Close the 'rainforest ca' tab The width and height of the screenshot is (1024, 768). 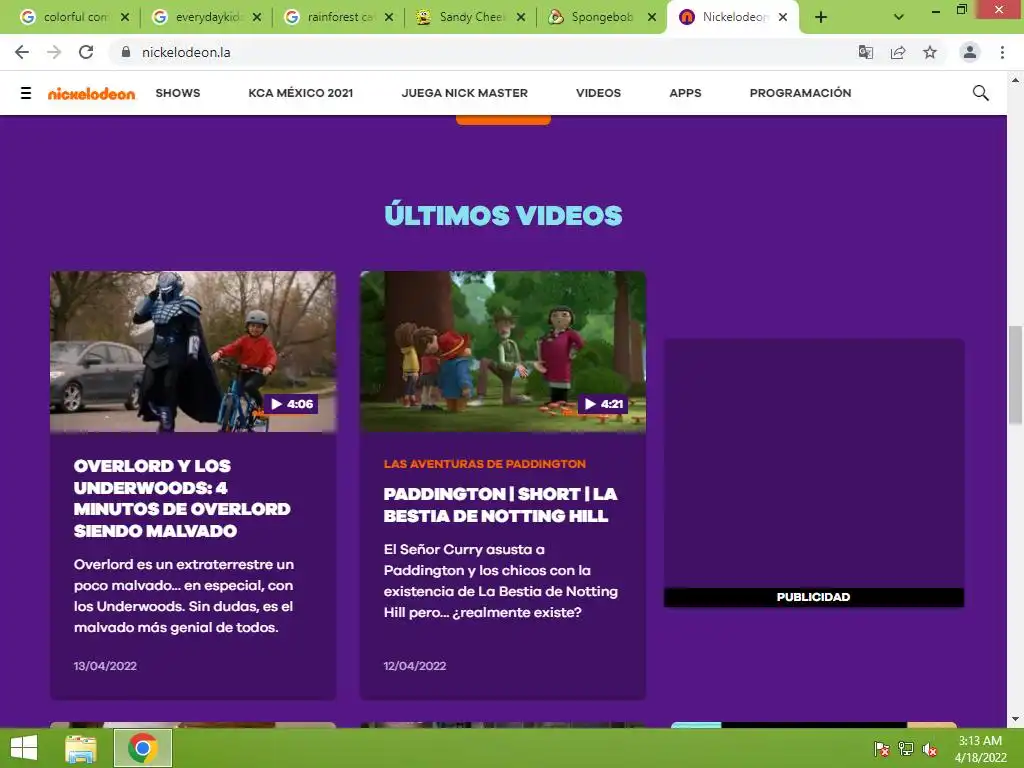click(389, 18)
